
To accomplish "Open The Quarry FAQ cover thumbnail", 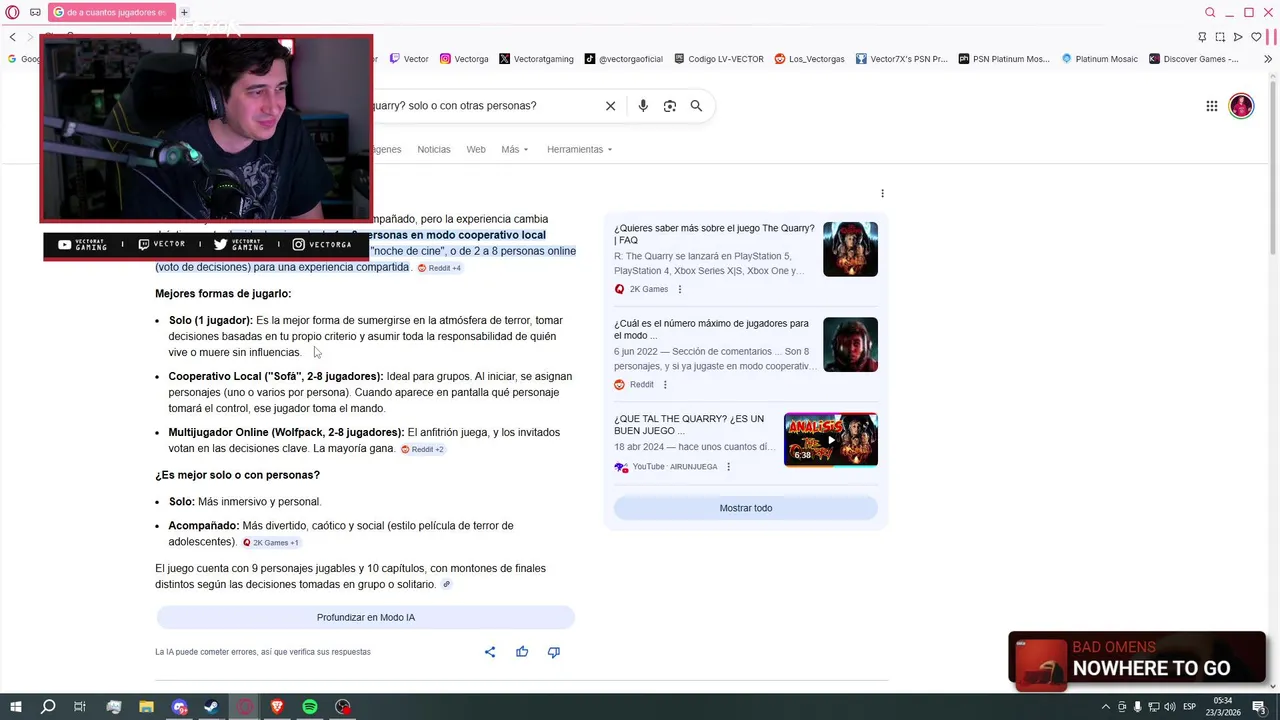I will point(850,249).
